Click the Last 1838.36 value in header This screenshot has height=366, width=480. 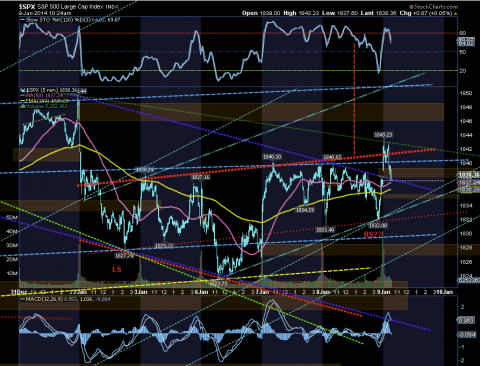pos(378,13)
